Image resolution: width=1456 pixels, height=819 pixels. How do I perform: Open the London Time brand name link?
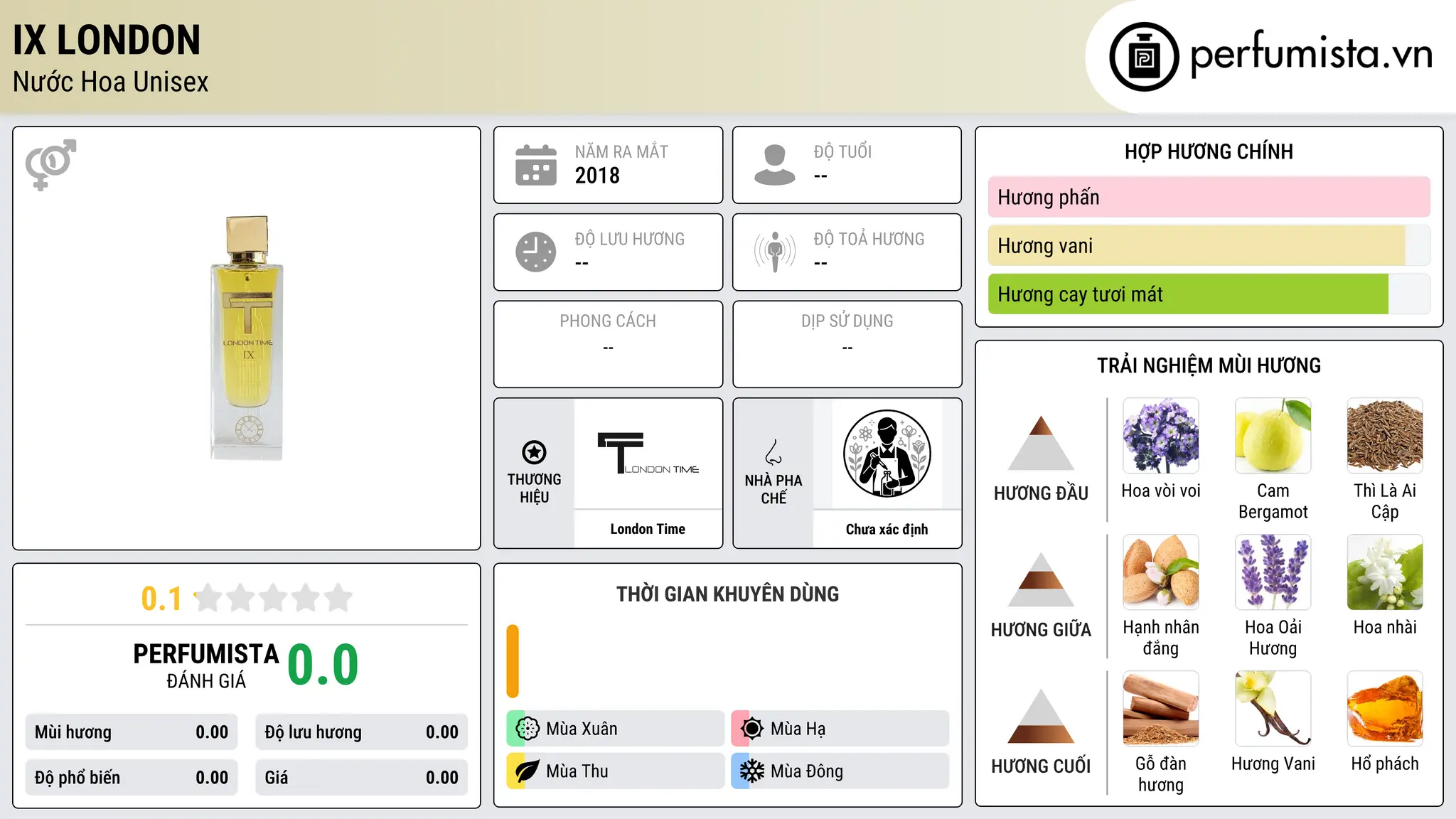(648, 529)
